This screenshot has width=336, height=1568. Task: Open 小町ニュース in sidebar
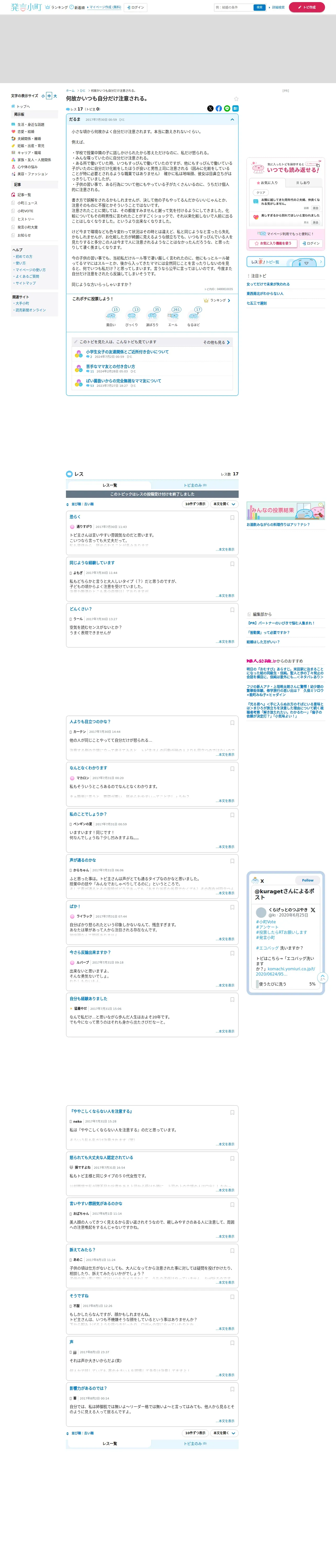click(x=24, y=203)
